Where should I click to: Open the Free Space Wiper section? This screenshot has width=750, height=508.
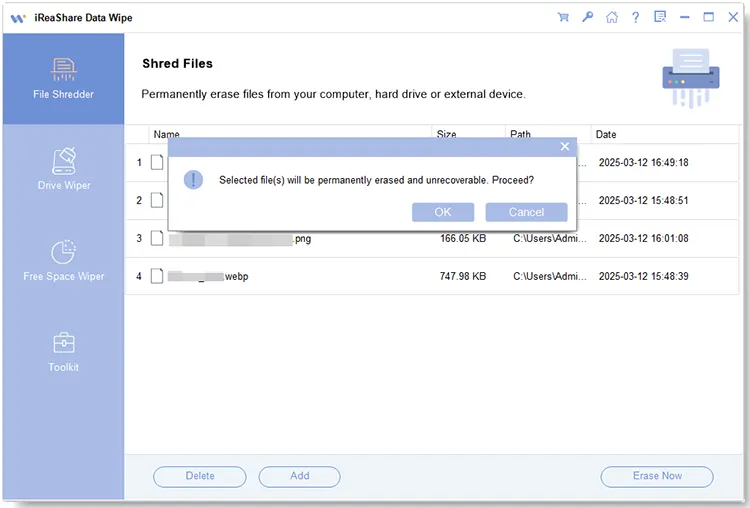click(x=64, y=260)
